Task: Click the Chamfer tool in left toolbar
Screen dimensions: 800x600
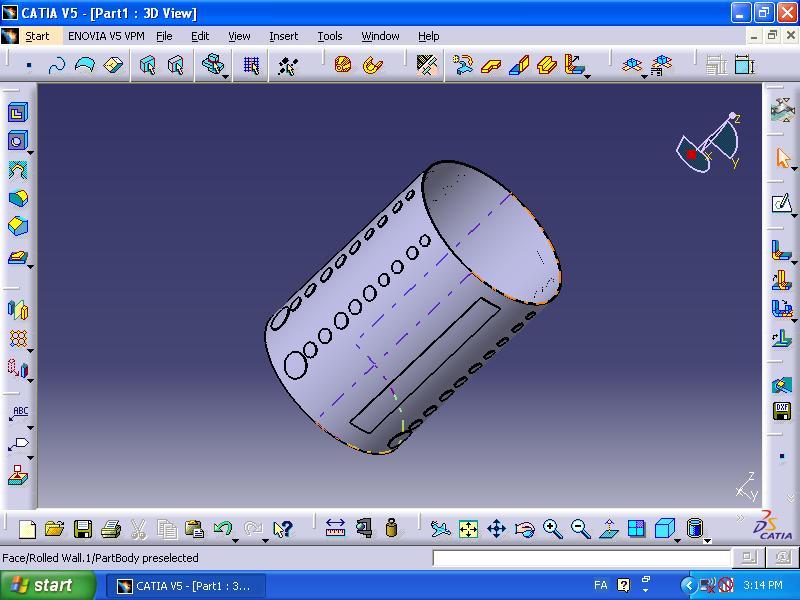Action: [x=18, y=227]
